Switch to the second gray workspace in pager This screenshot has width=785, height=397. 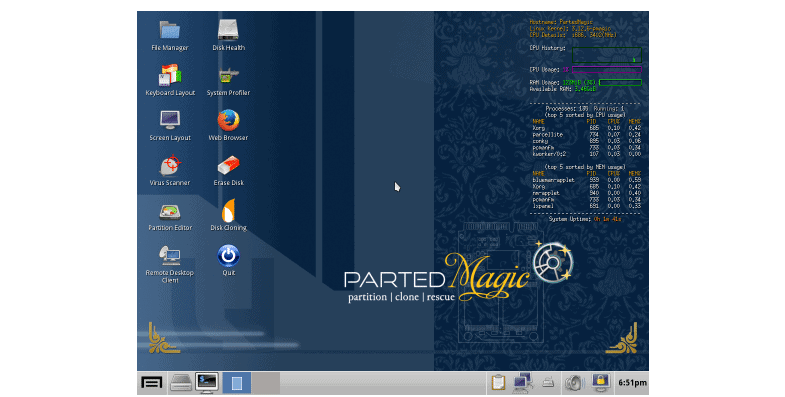pos(265,383)
